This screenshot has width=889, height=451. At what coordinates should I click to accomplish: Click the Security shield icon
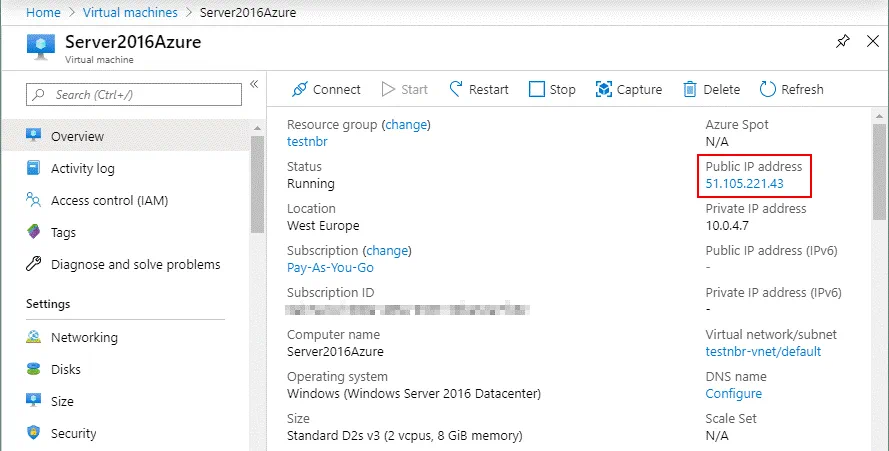(33, 433)
